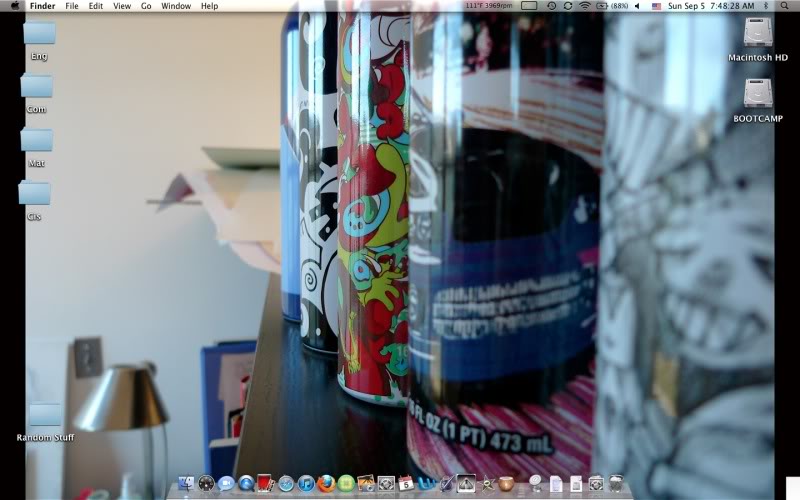Open the Trash in the Dock
Image resolution: width=800 pixels, height=500 pixels.
[616, 483]
